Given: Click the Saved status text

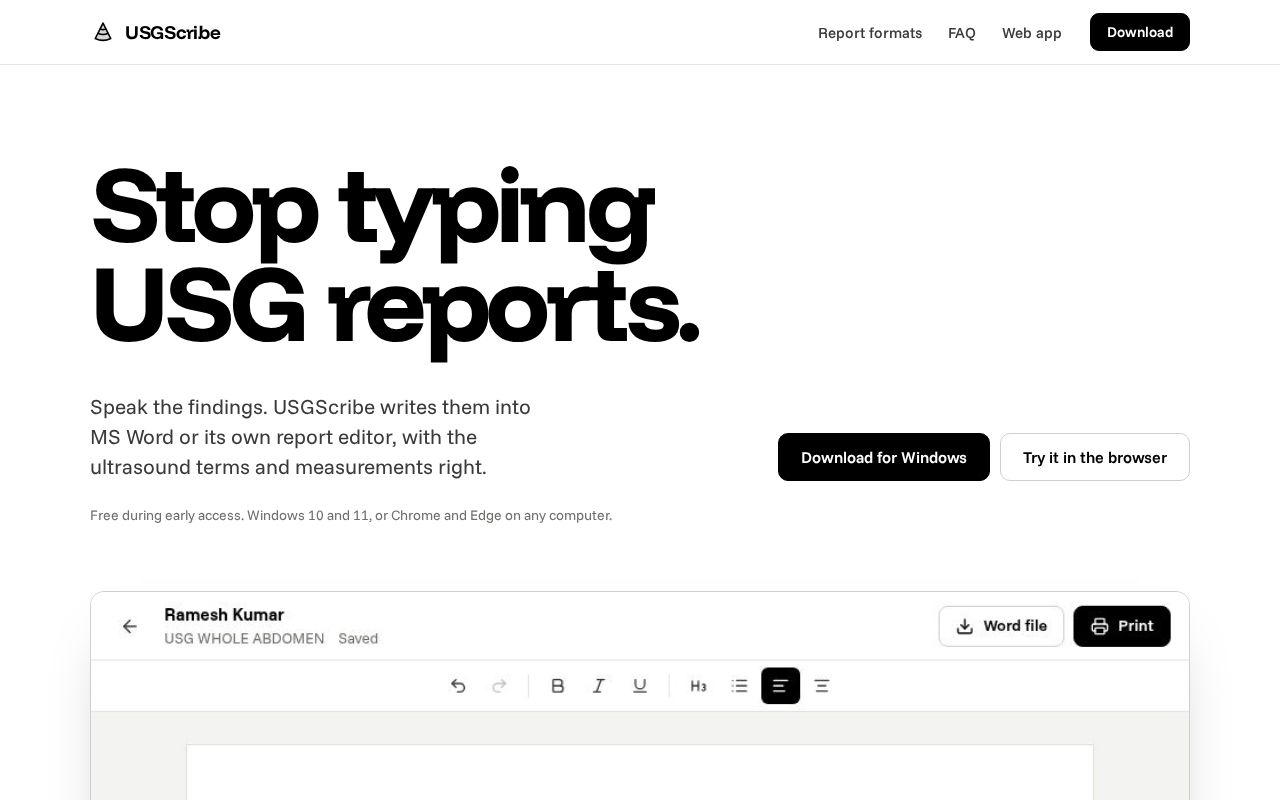Looking at the screenshot, I should tap(358, 638).
